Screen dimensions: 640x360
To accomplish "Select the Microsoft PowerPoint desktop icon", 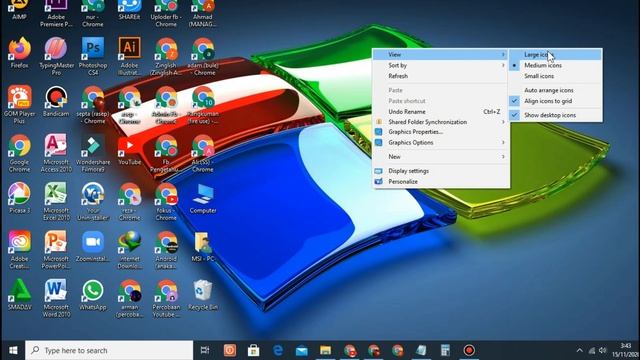I will (56, 250).
